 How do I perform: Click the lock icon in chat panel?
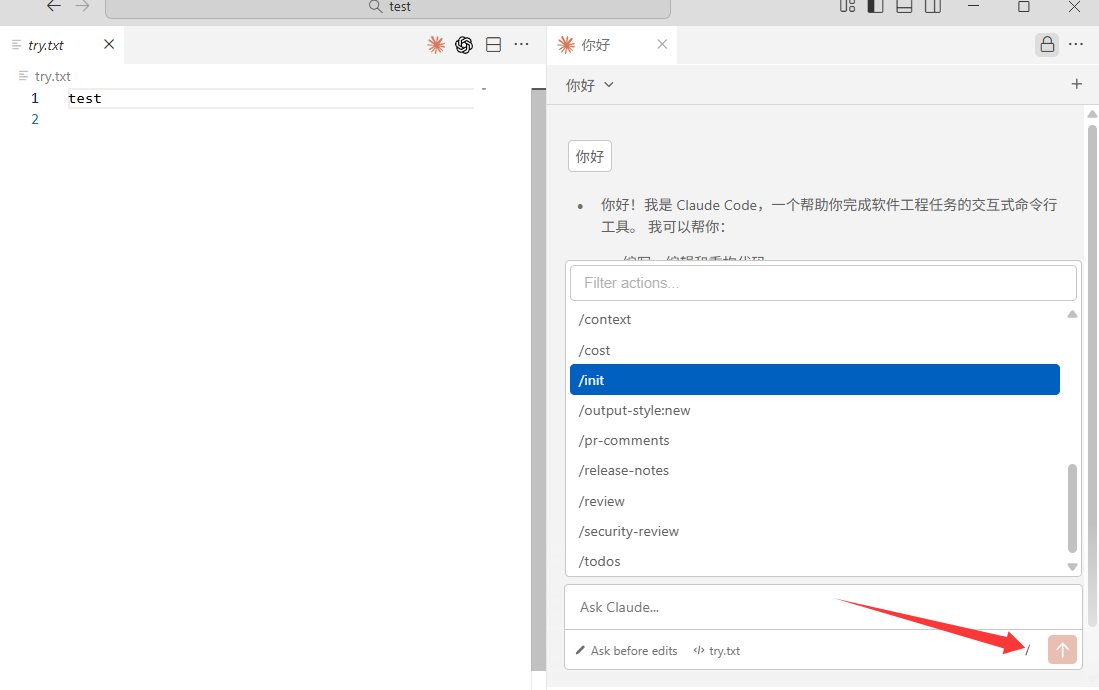(1046, 44)
